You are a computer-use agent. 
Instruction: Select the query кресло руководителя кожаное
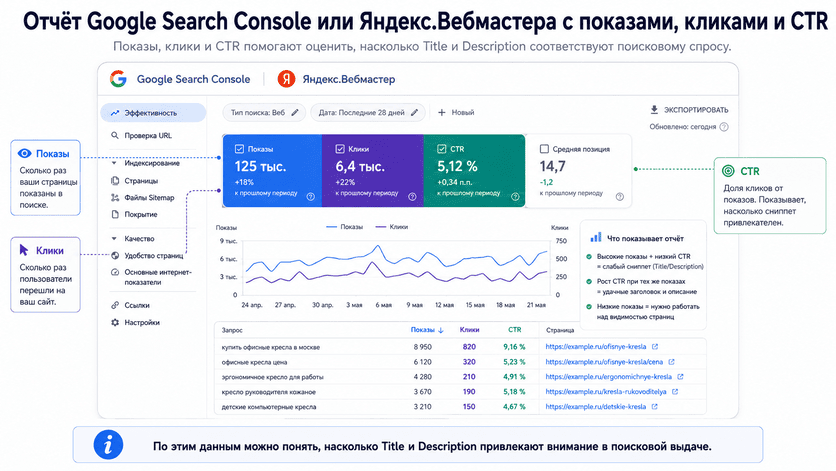pyautogui.click(x=268, y=392)
